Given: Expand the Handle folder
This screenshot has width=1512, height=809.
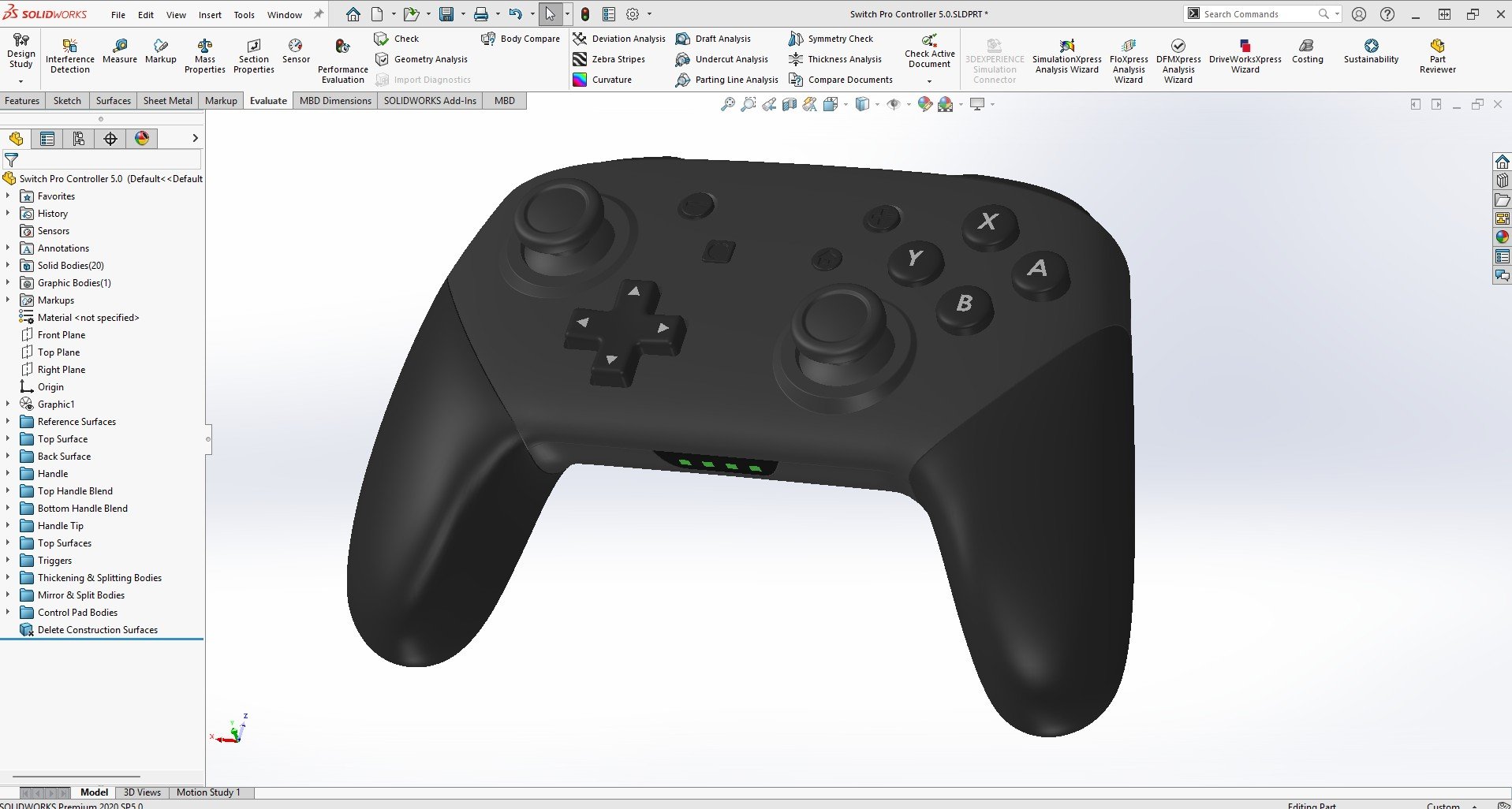Looking at the screenshot, I should tap(8, 474).
